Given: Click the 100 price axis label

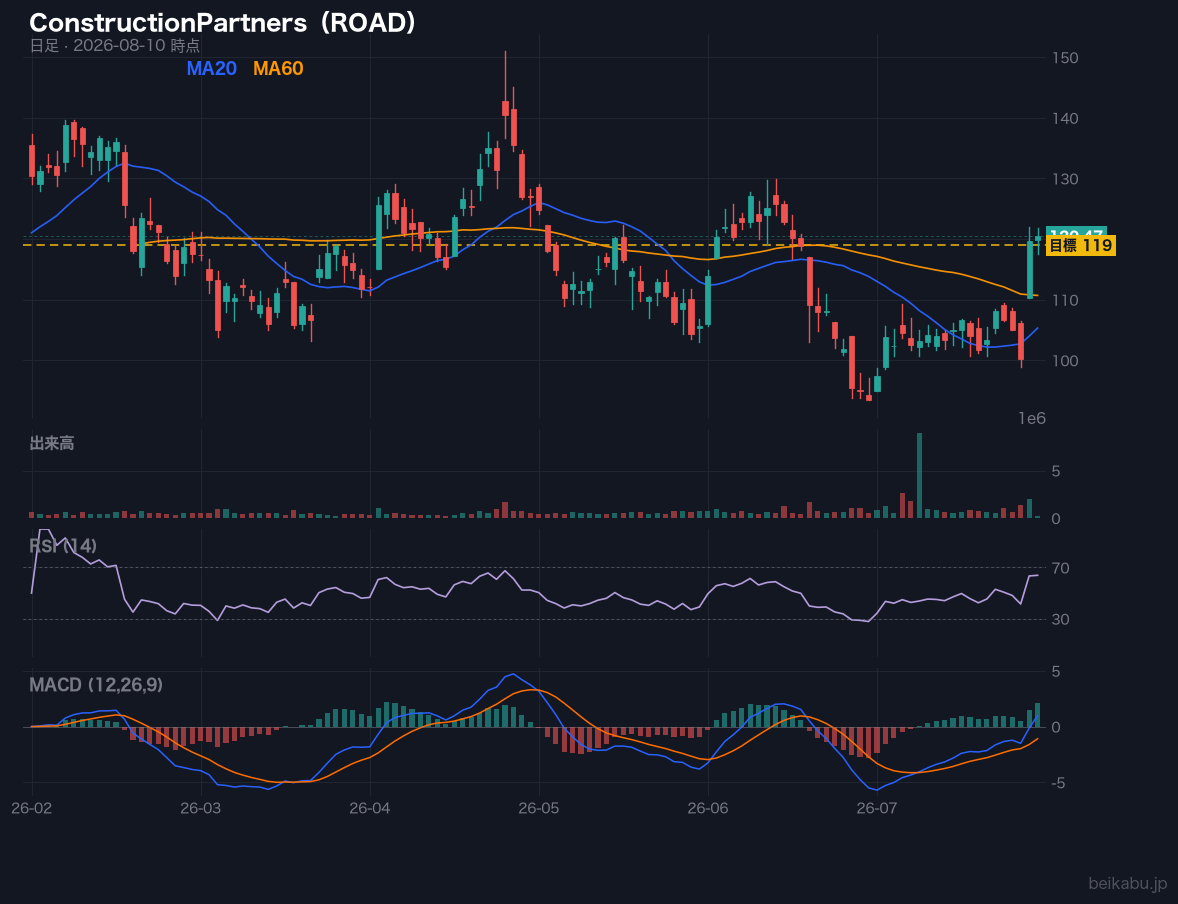Looking at the screenshot, I should 1065,361.
